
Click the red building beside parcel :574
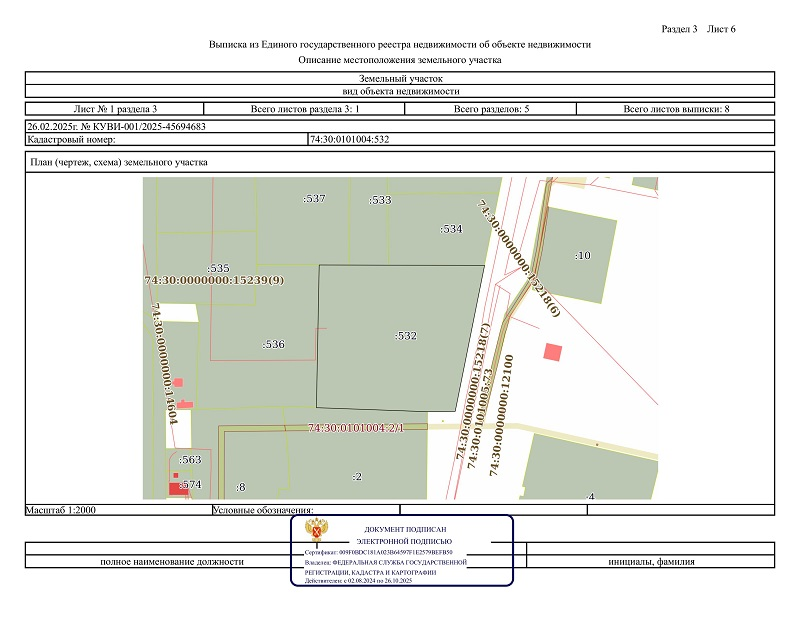pyautogui.click(x=177, y=488)
